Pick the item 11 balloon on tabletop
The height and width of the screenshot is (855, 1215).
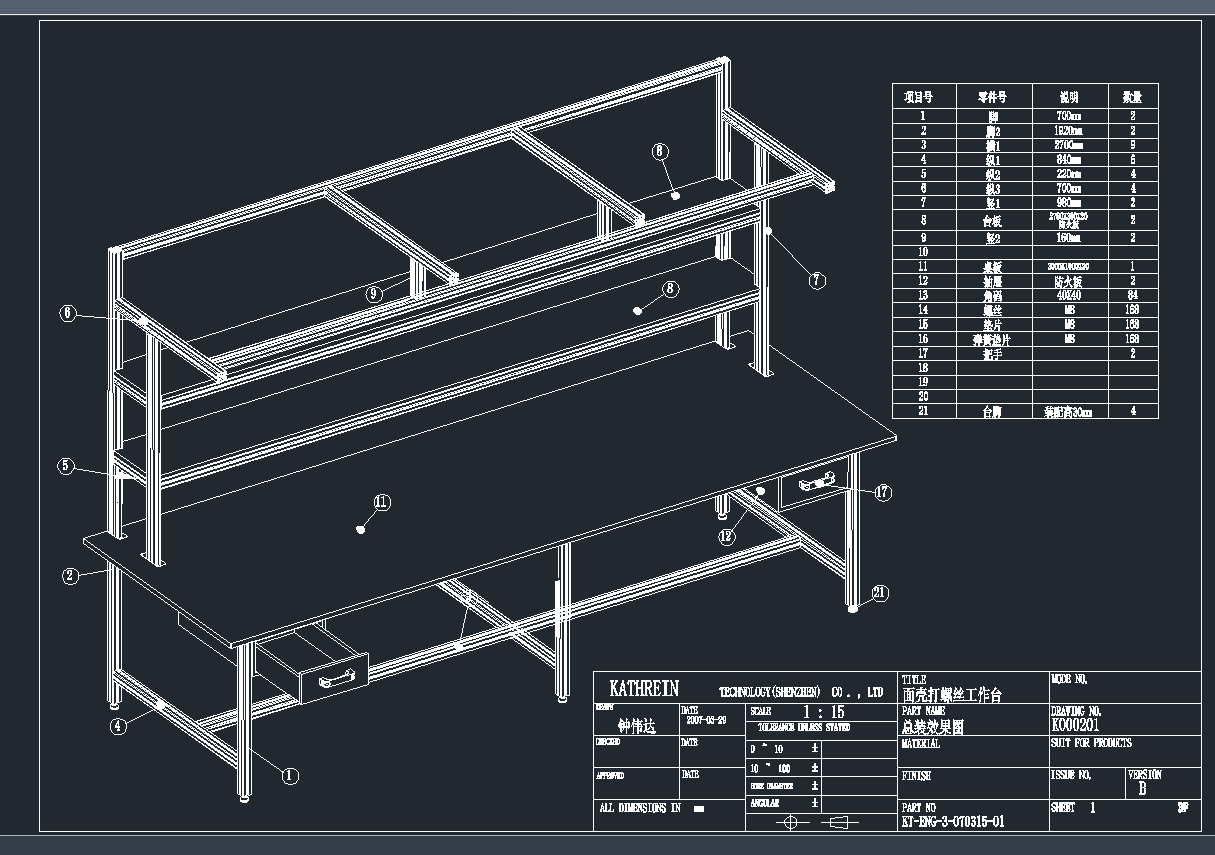point(381,502)
